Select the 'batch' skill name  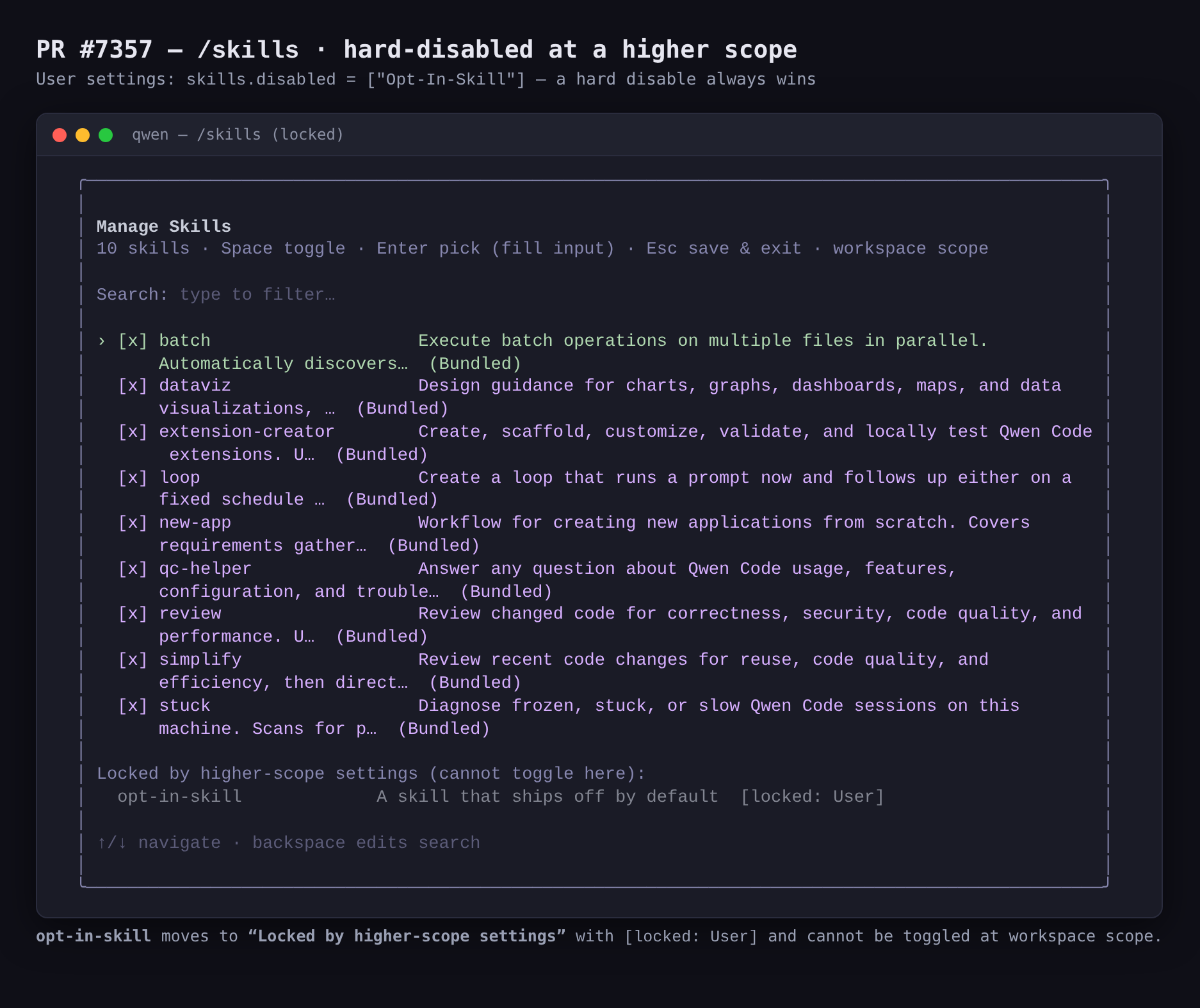184,341
